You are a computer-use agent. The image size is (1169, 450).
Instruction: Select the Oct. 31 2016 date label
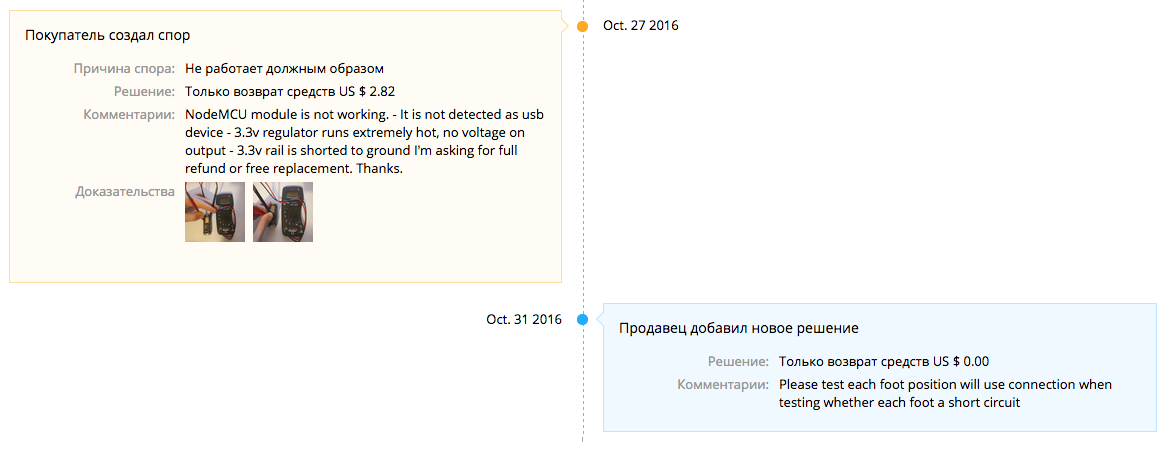pos(524,320)
